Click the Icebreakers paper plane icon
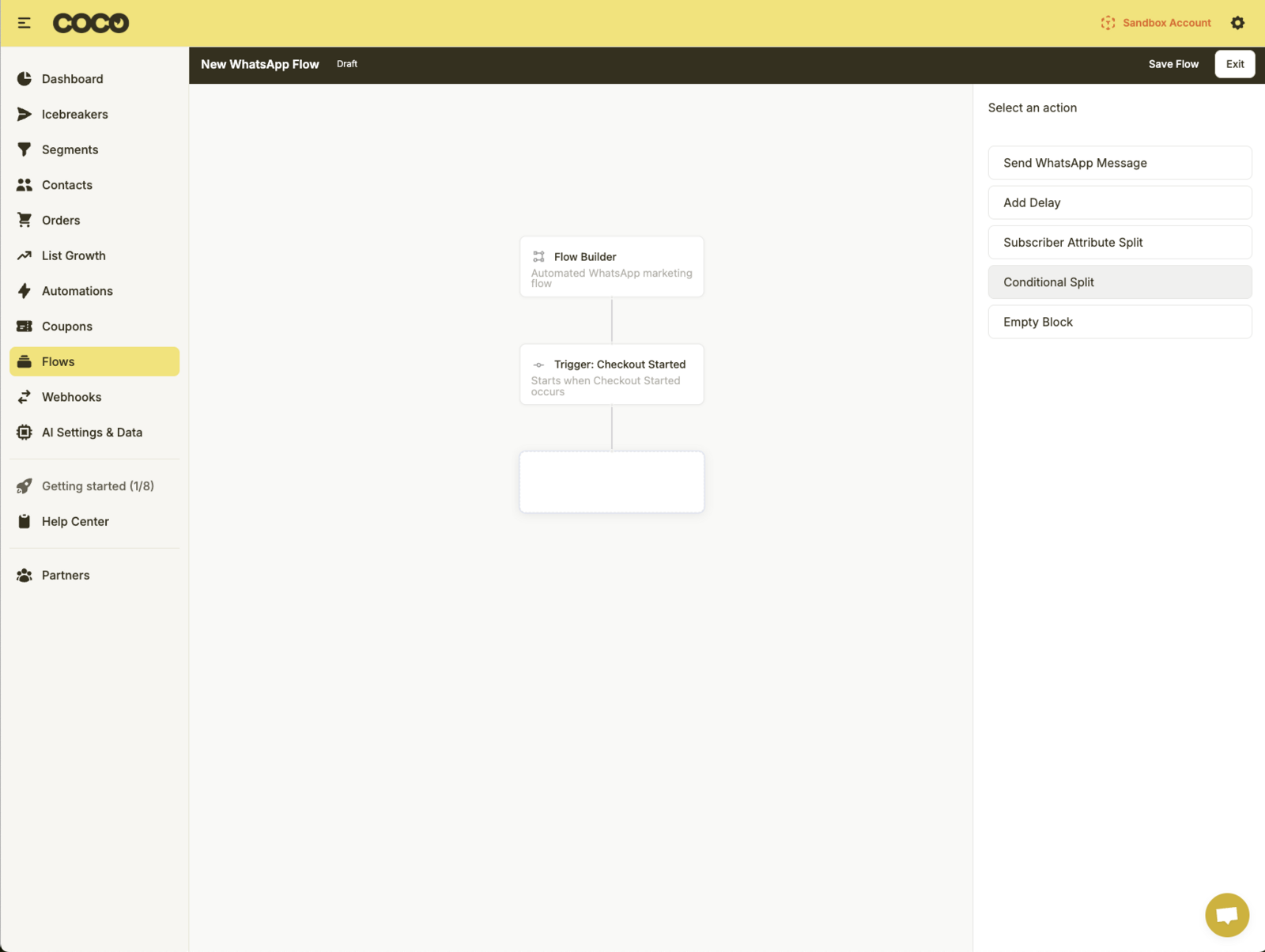 point(25,115)
